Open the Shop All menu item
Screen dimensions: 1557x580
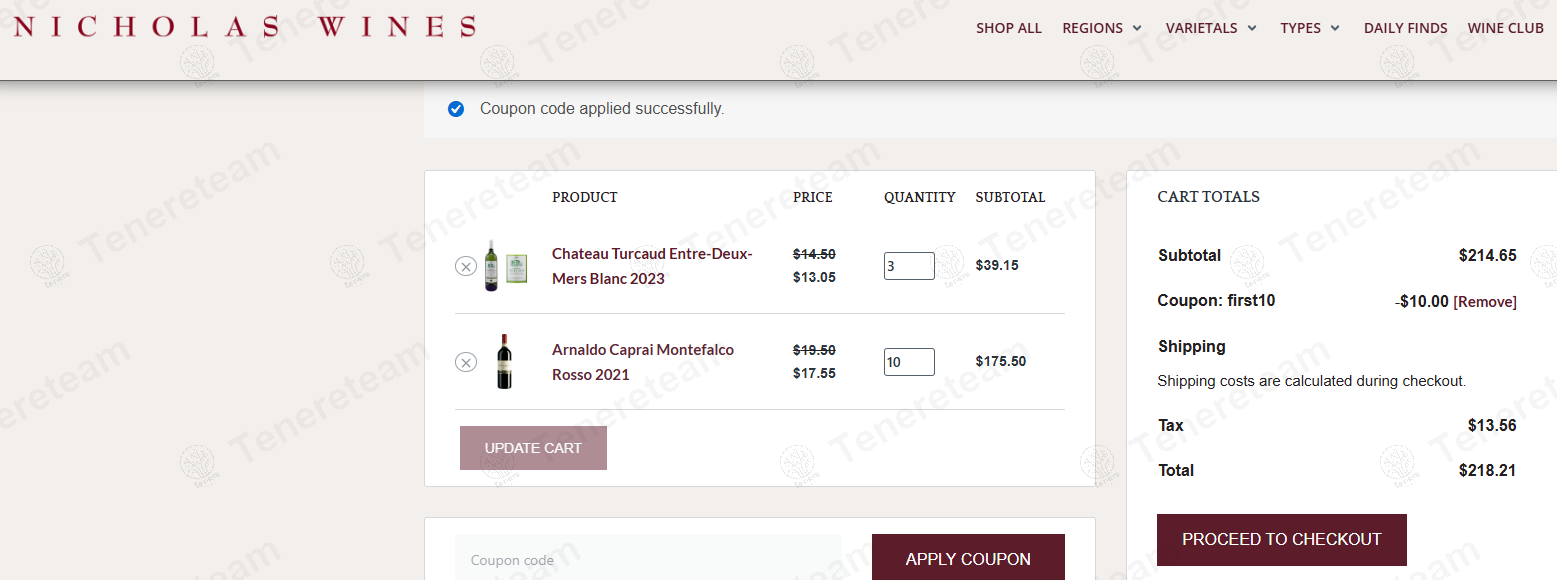tap(1009, 28)
